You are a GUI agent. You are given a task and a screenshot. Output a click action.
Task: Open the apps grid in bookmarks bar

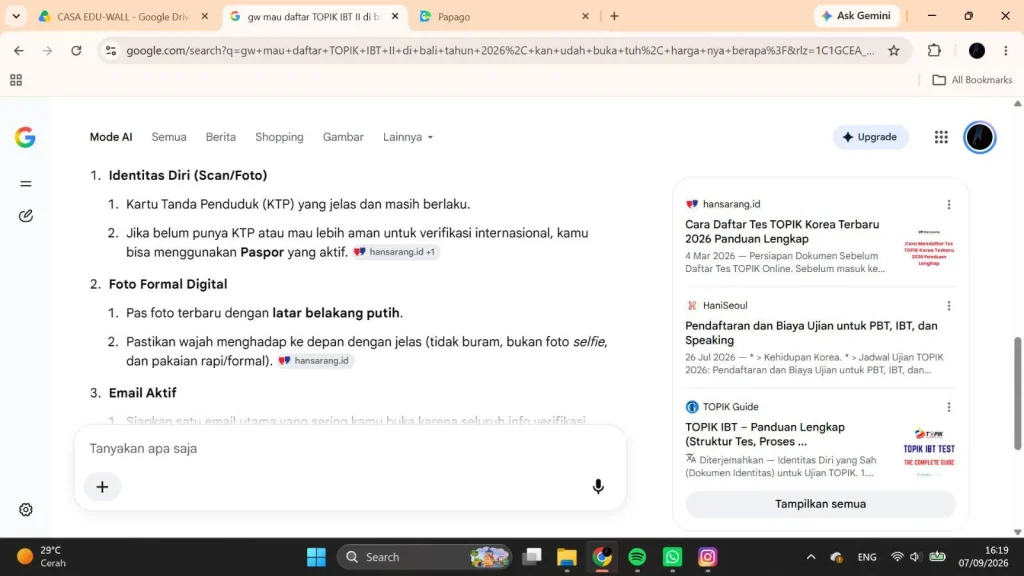(x=16, y=80)
